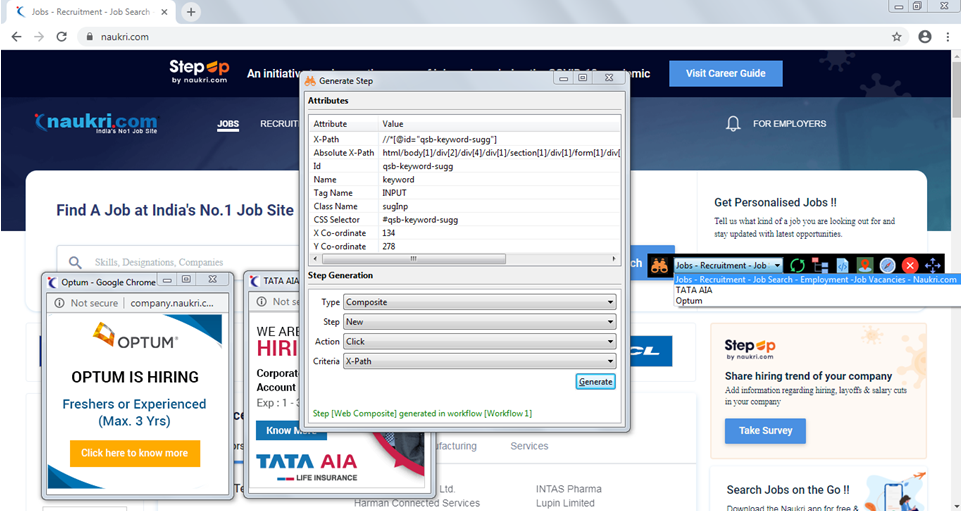Click the Click here to know more button
961x511 pixels.
pos(134,453)
